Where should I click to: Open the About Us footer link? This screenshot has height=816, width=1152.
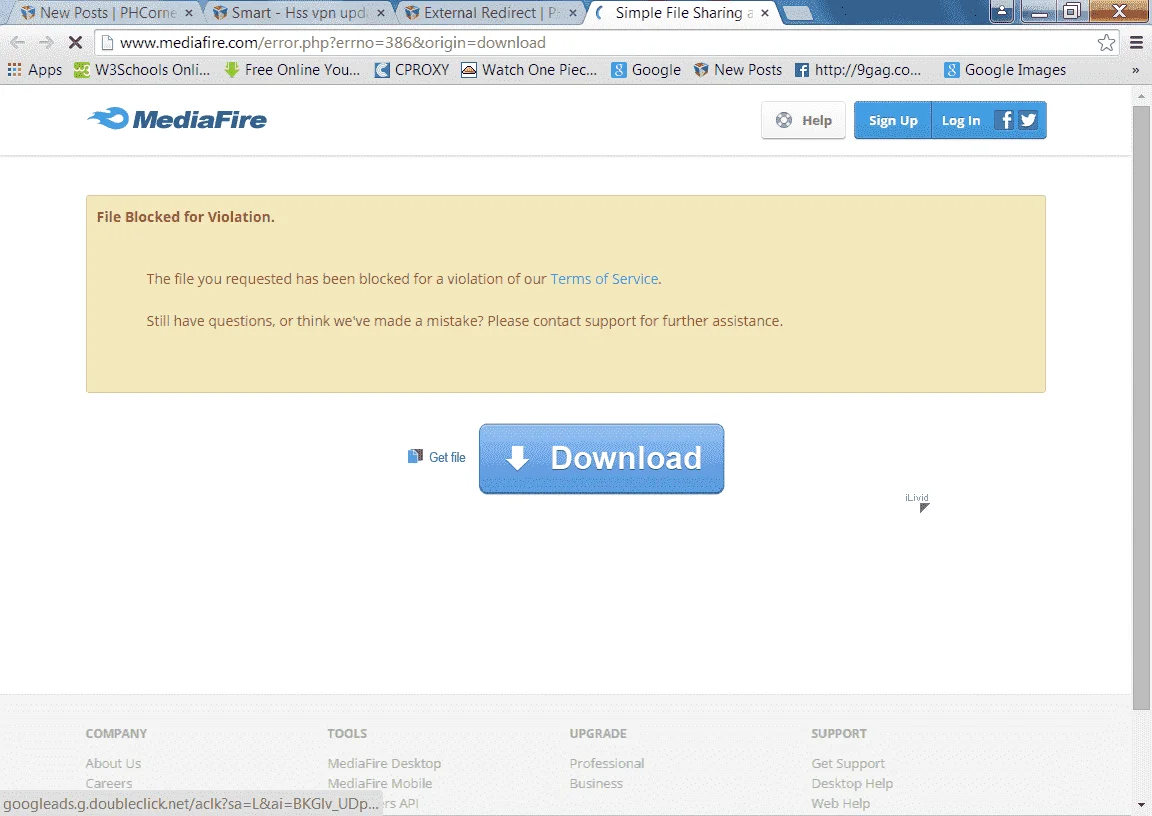click(x=113, y=763)
